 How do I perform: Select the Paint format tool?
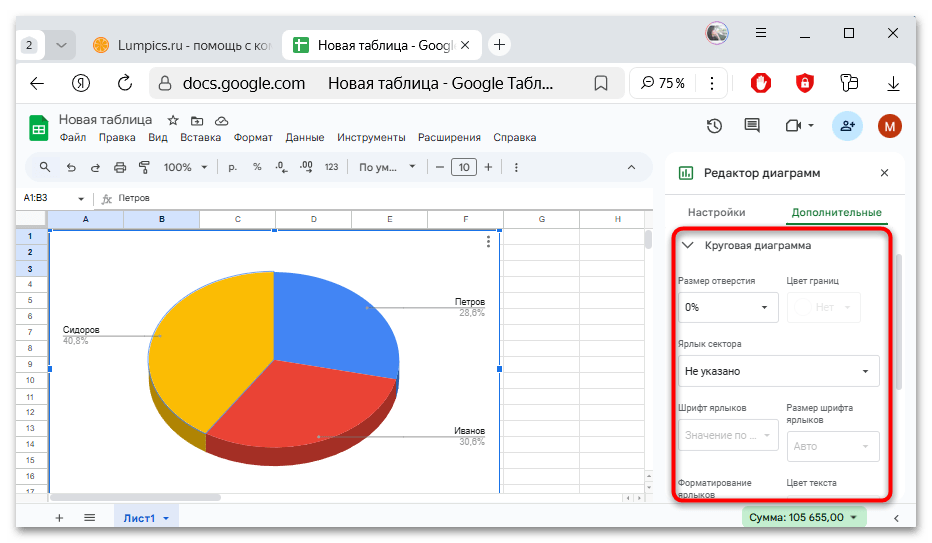[x=144, y=167]
